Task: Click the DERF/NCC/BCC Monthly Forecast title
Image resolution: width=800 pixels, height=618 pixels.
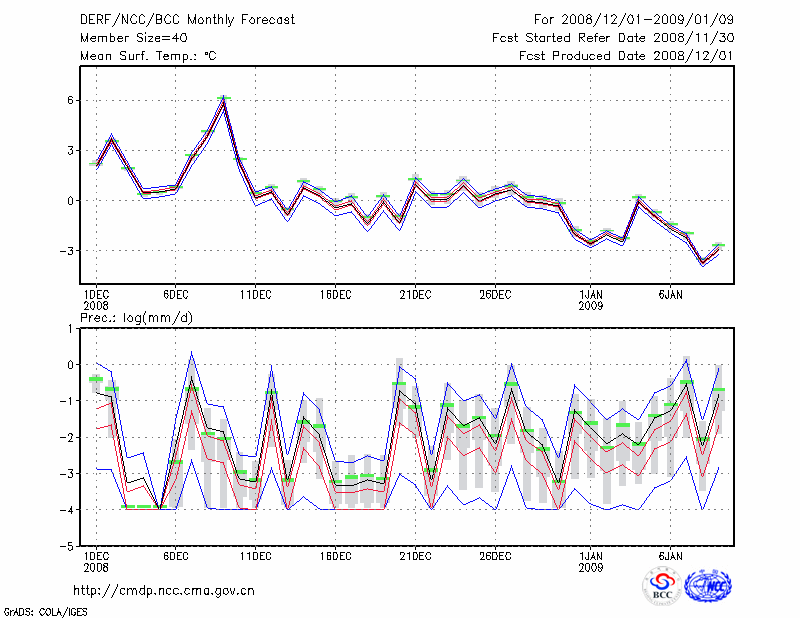Action: coord(187,20)
